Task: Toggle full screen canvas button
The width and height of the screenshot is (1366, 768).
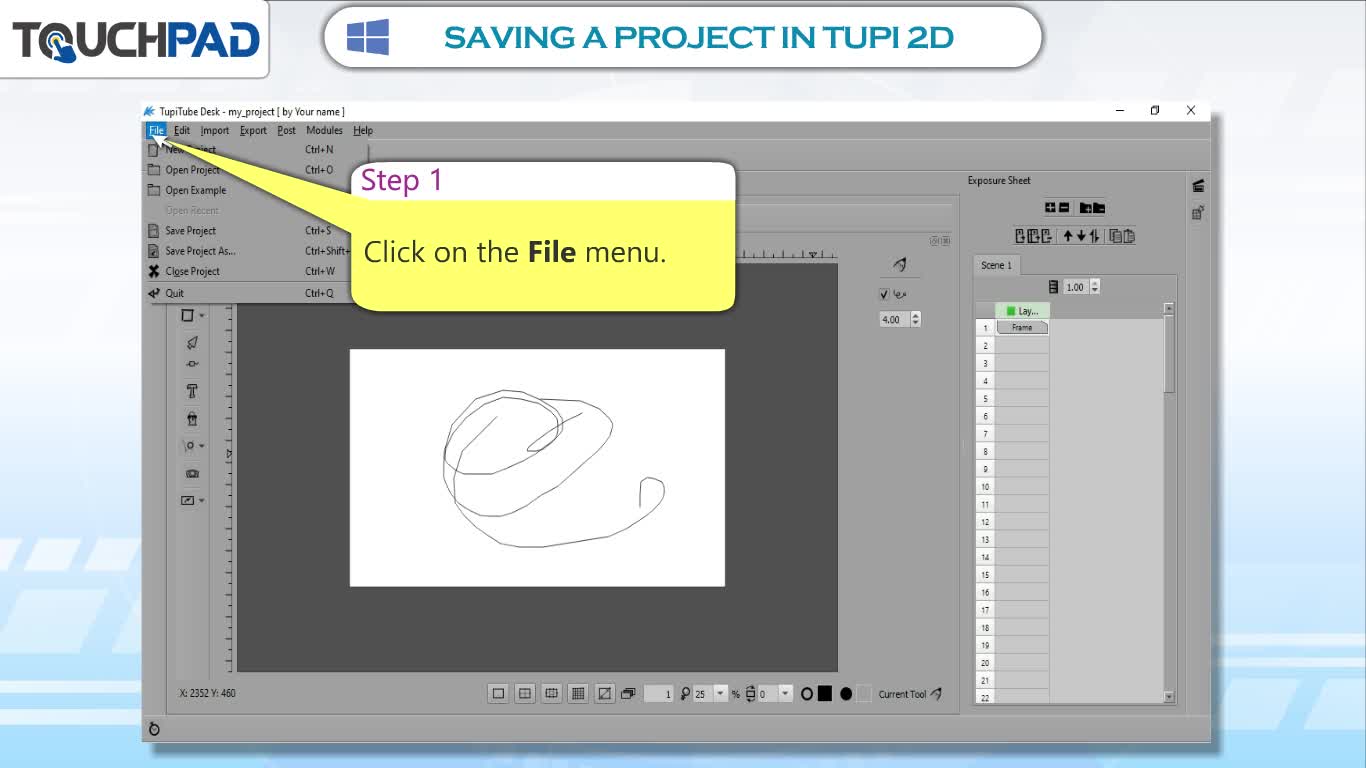Action: tap(604, 693)
